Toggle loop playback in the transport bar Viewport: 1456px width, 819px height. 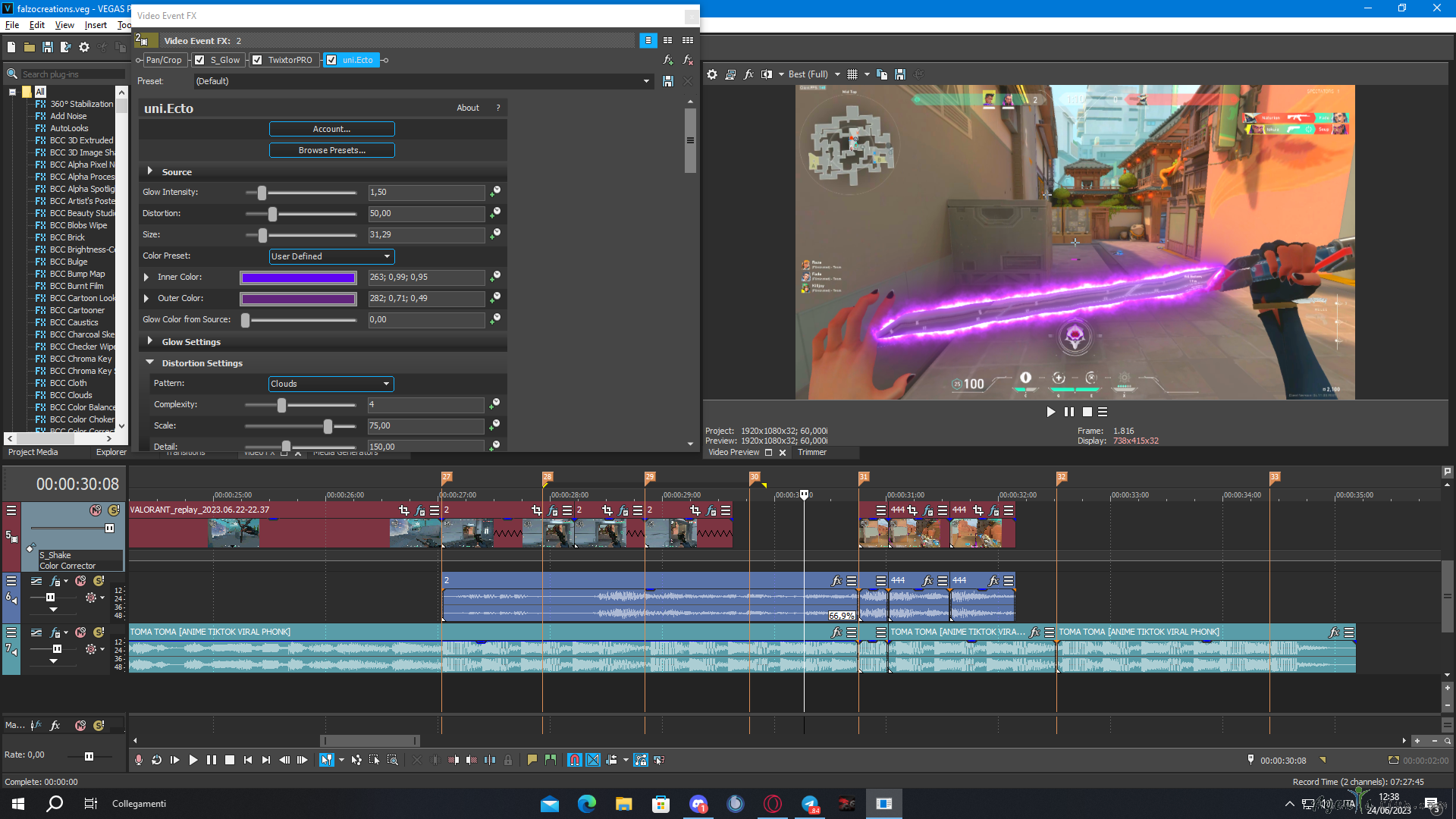[x=157, y=760]
